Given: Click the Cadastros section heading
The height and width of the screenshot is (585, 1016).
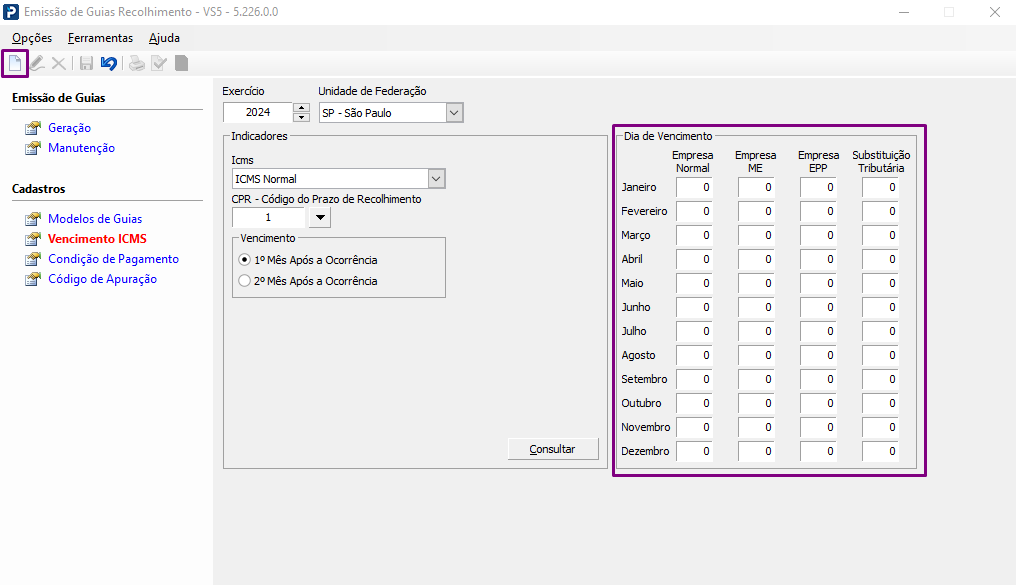Looking at the screenshot, I should point(39,189).
